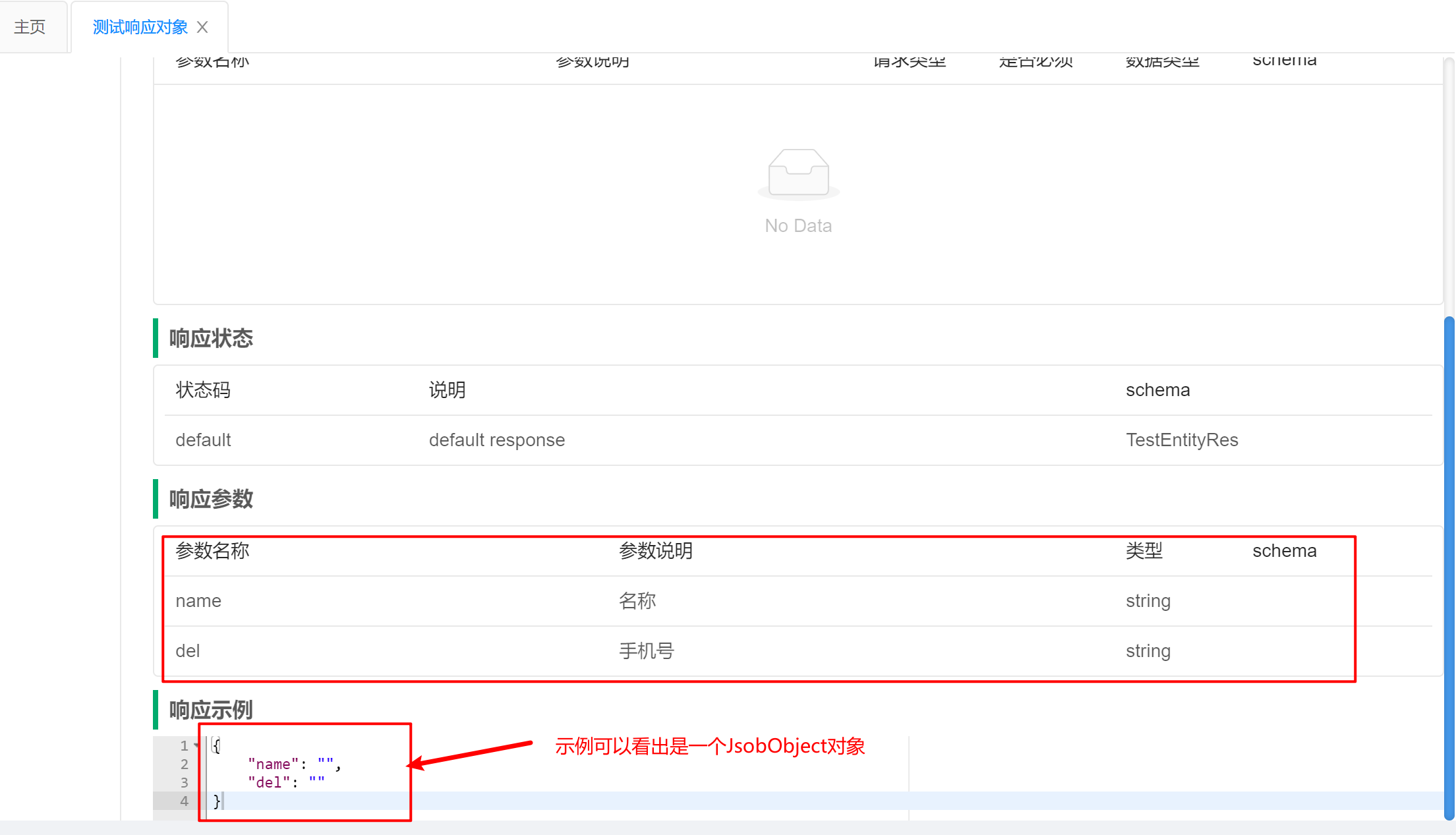
Task: Click the 响应示例 section header
Action: [x=210, y=710]
